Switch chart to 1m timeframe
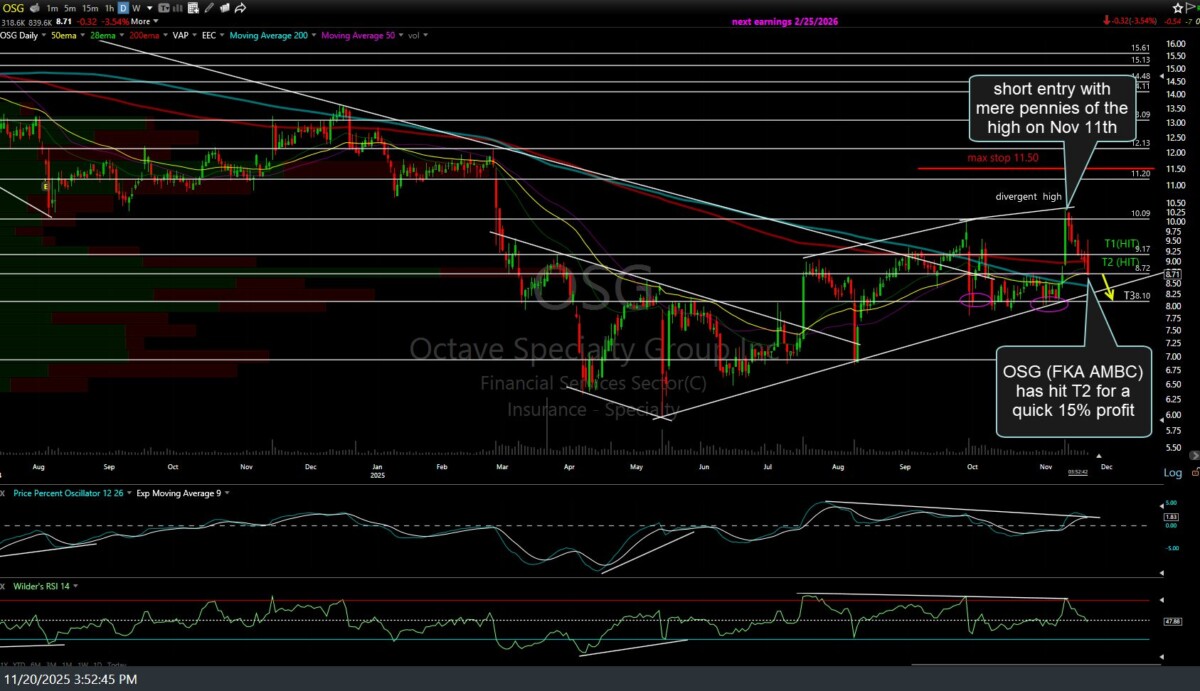 pos(52,8)
